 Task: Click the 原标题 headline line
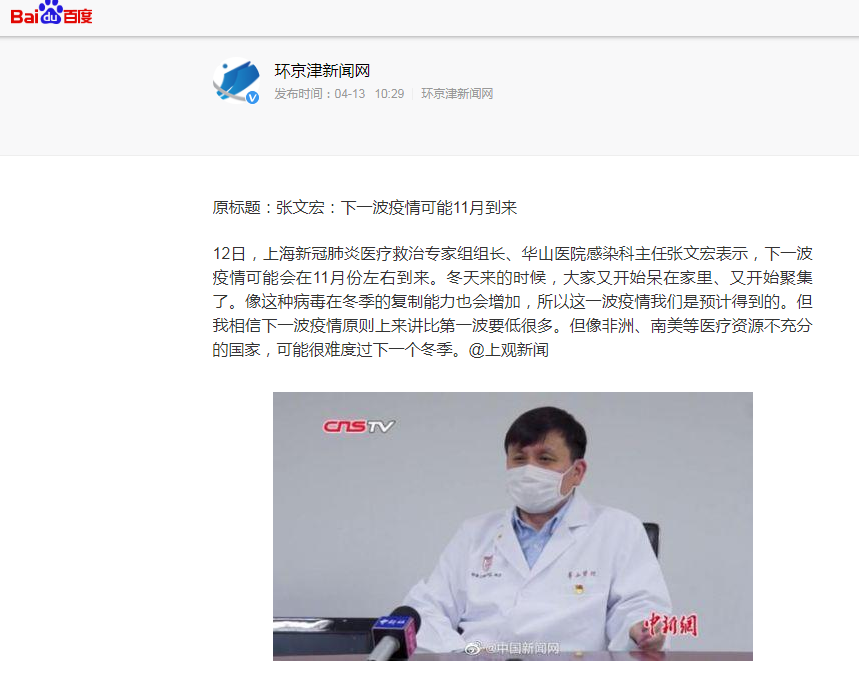pos(365,208)
